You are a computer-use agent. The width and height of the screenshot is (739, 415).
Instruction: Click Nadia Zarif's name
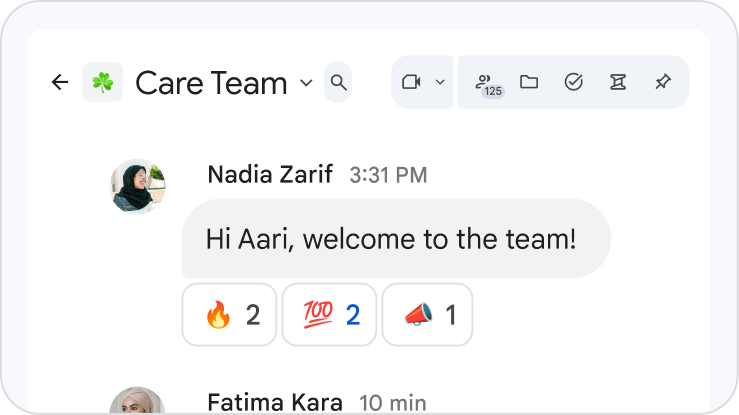pyautogui.click(x=270, y=175)
